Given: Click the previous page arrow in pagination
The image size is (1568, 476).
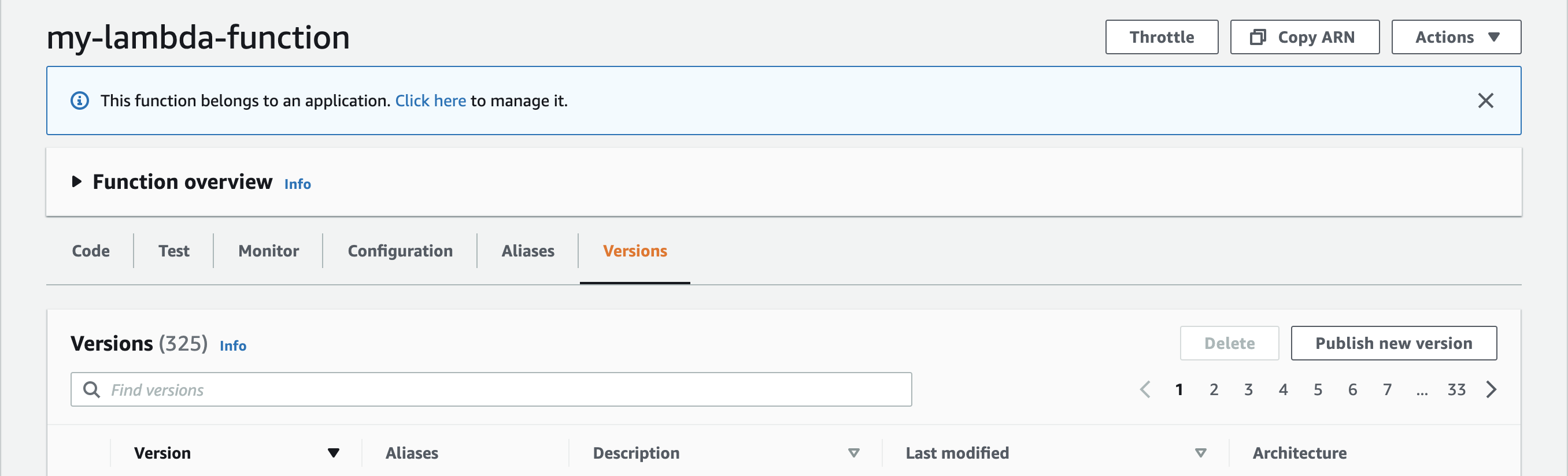Looking at the screenshot, I should [1144, 389].
